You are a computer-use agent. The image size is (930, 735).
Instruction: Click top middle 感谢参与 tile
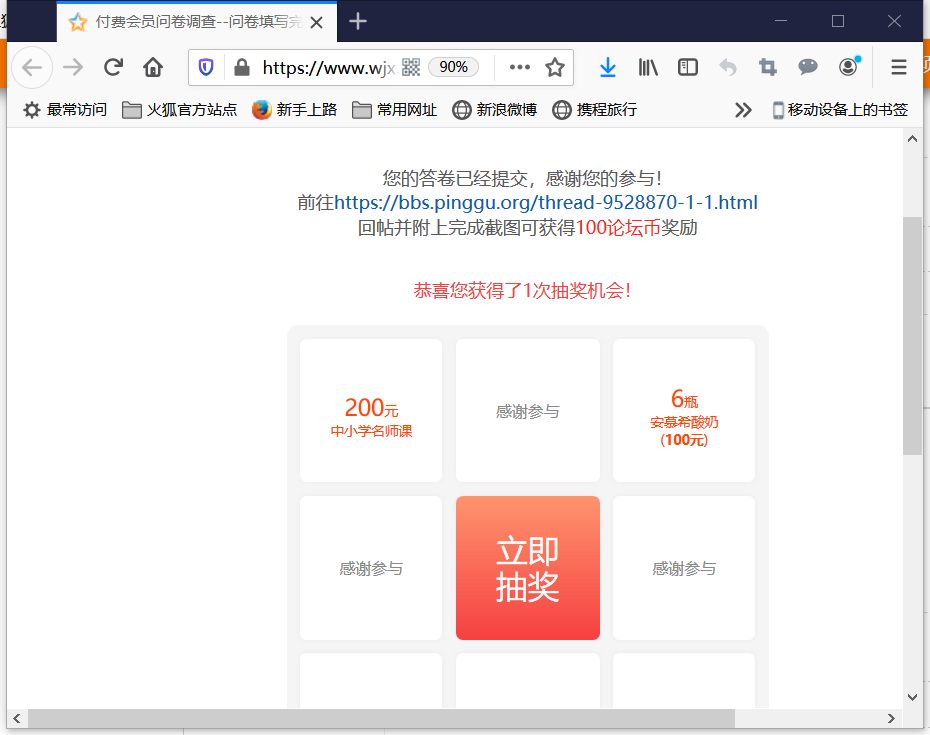528,411
